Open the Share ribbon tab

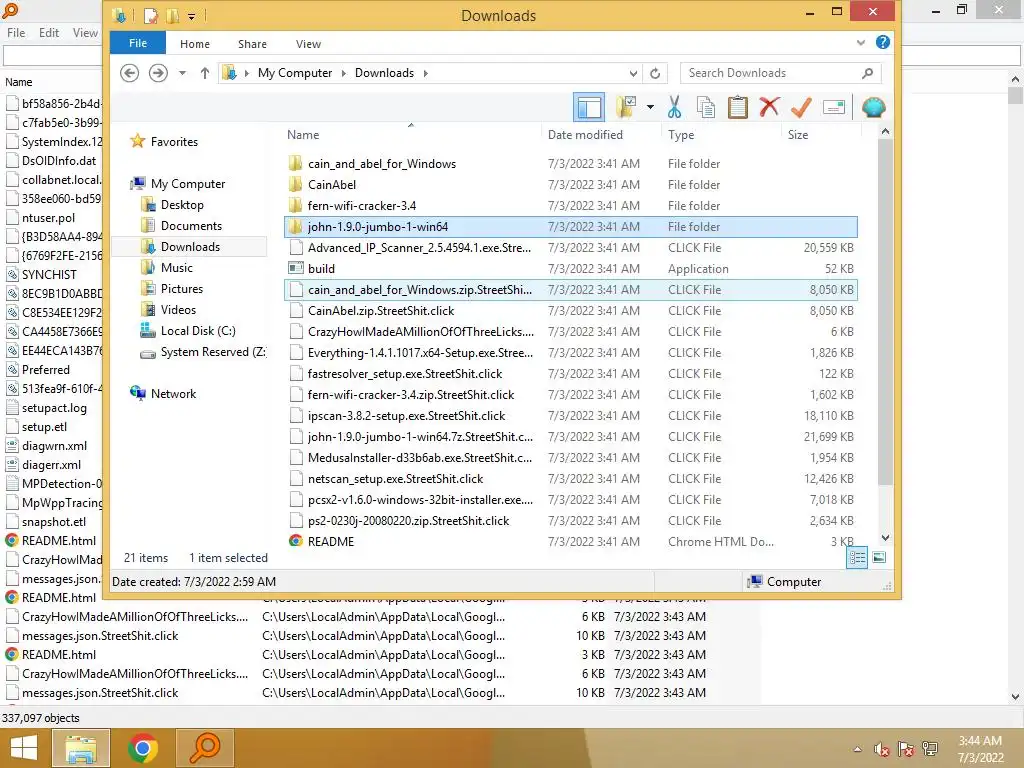pyautogui.click(x=252, y=44)
